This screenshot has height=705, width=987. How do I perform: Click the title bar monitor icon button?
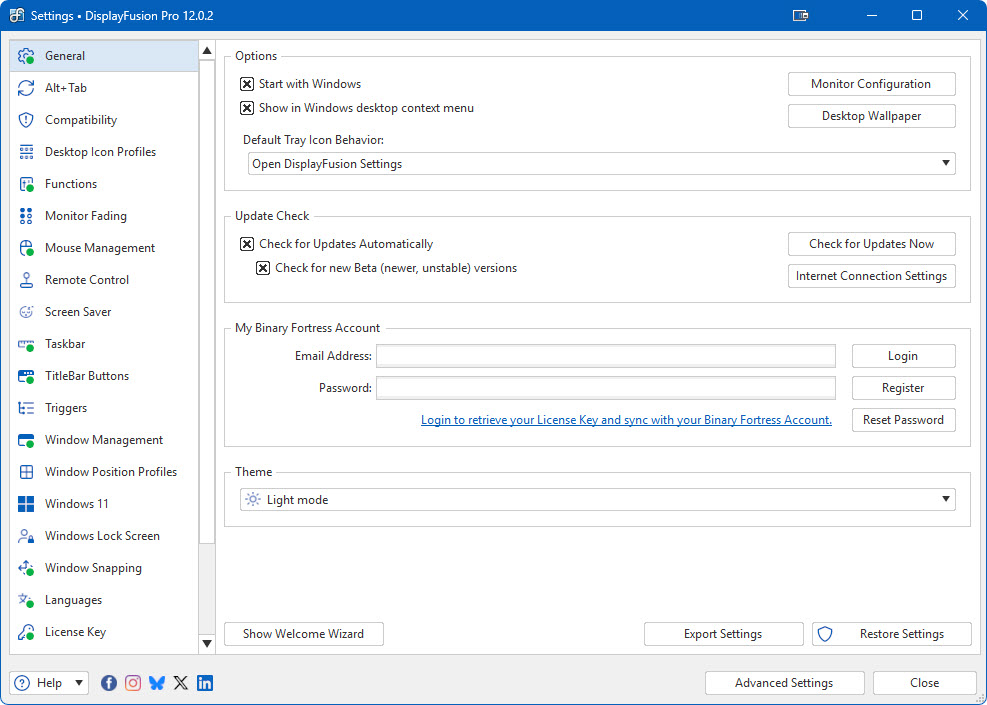(x=800, y=16)
